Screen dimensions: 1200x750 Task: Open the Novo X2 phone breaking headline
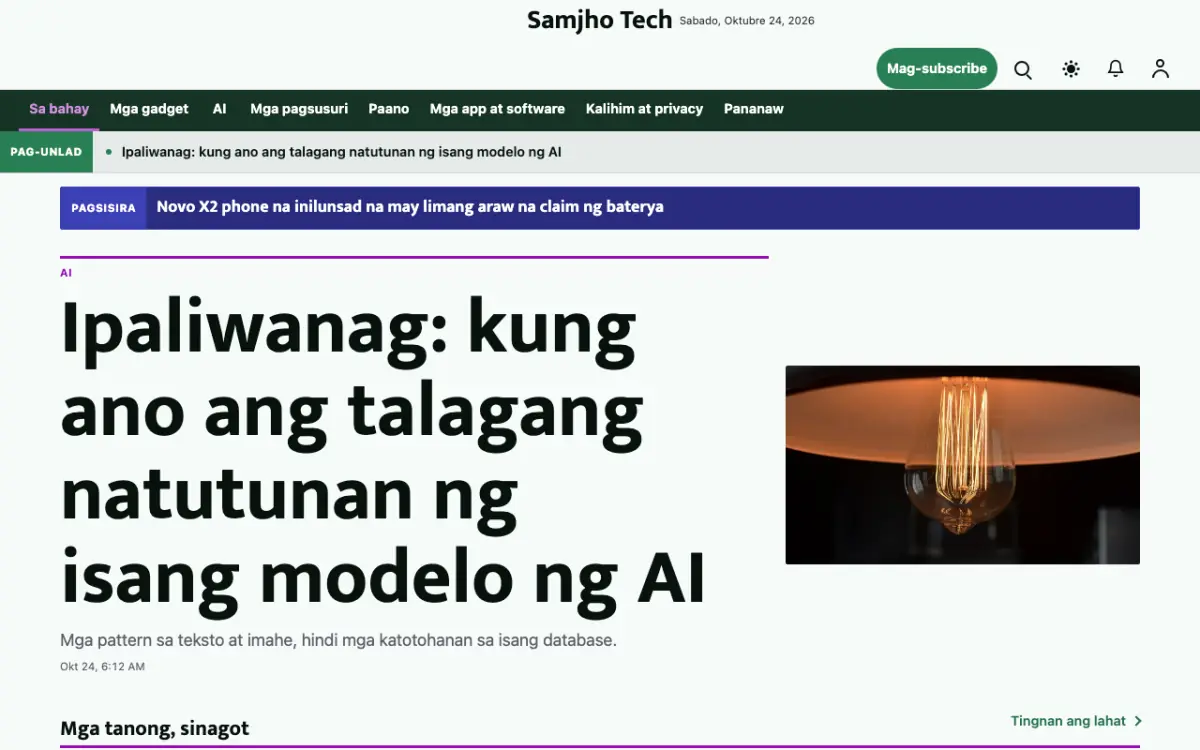coord(410,207)
